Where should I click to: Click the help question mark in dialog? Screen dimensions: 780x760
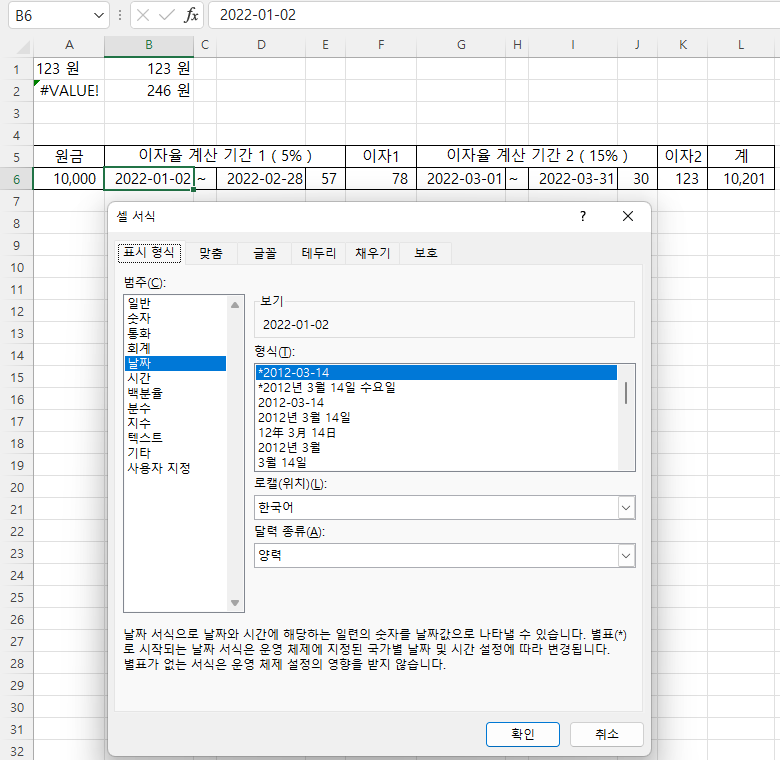point(583,216)
